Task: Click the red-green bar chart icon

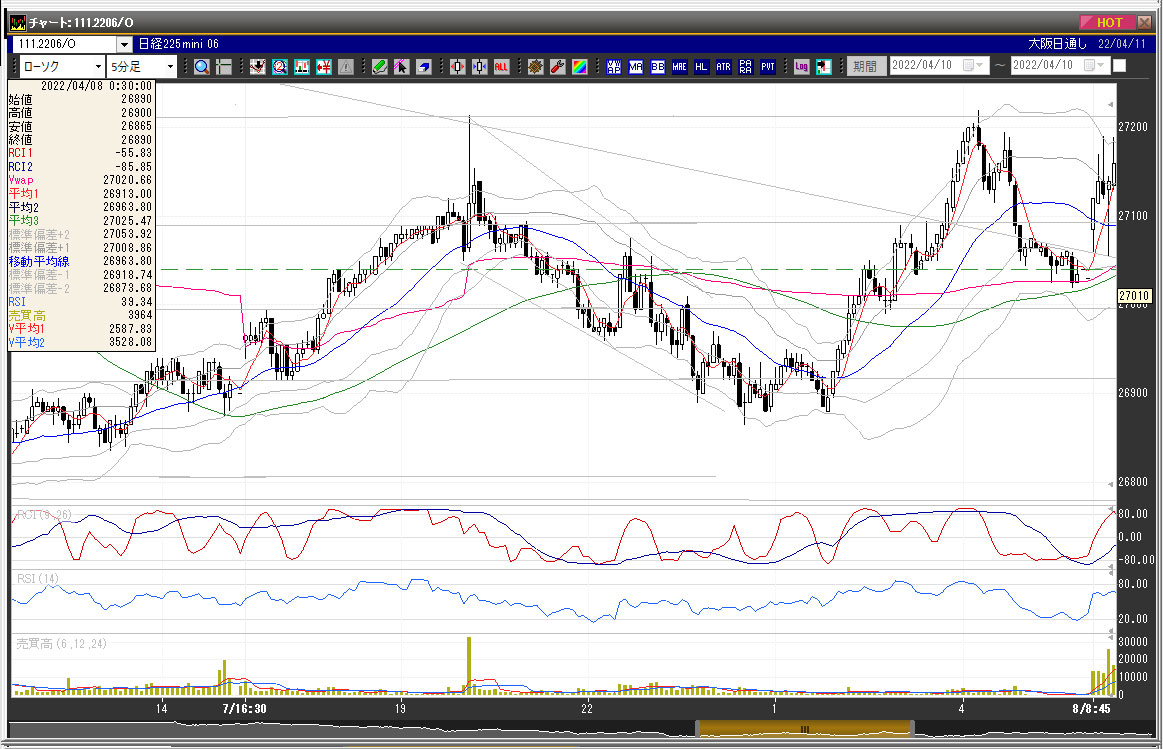Action: pos(302,67)
